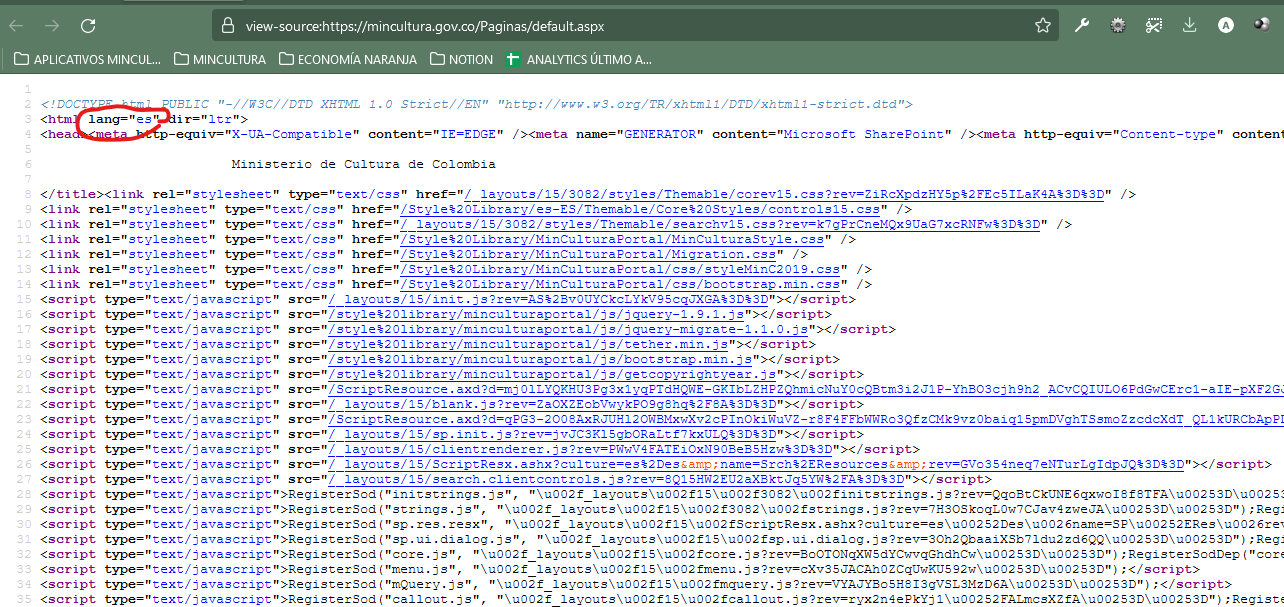
Task: Focus the address bar with view-source URL
Action: [635, 25]
